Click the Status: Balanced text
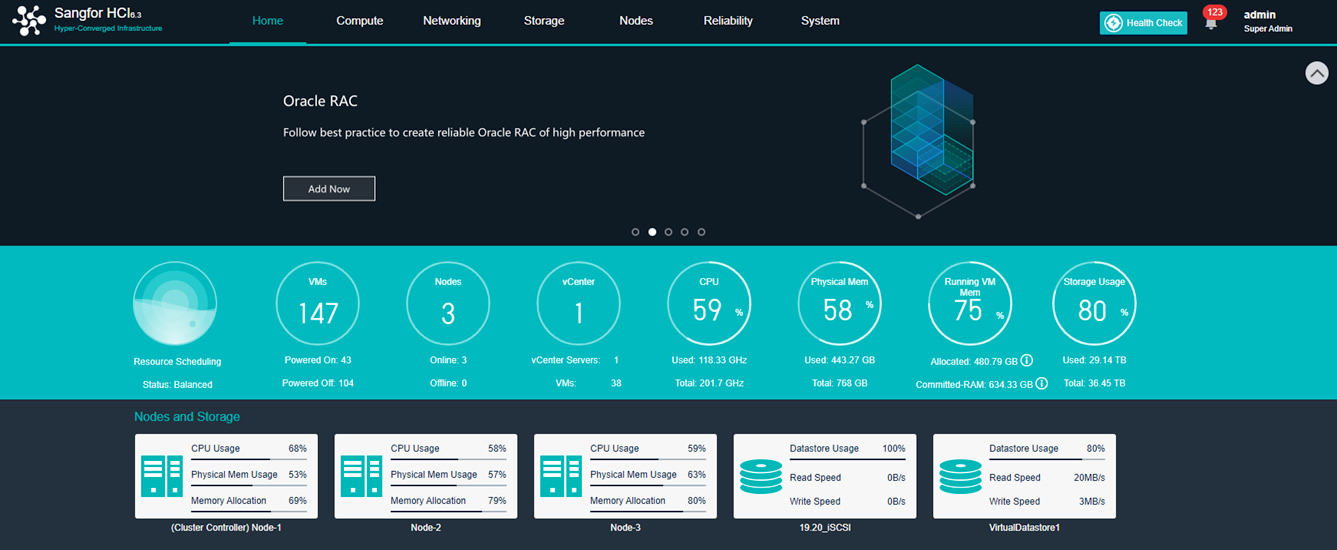The image size is (1337, 550). 177,384
